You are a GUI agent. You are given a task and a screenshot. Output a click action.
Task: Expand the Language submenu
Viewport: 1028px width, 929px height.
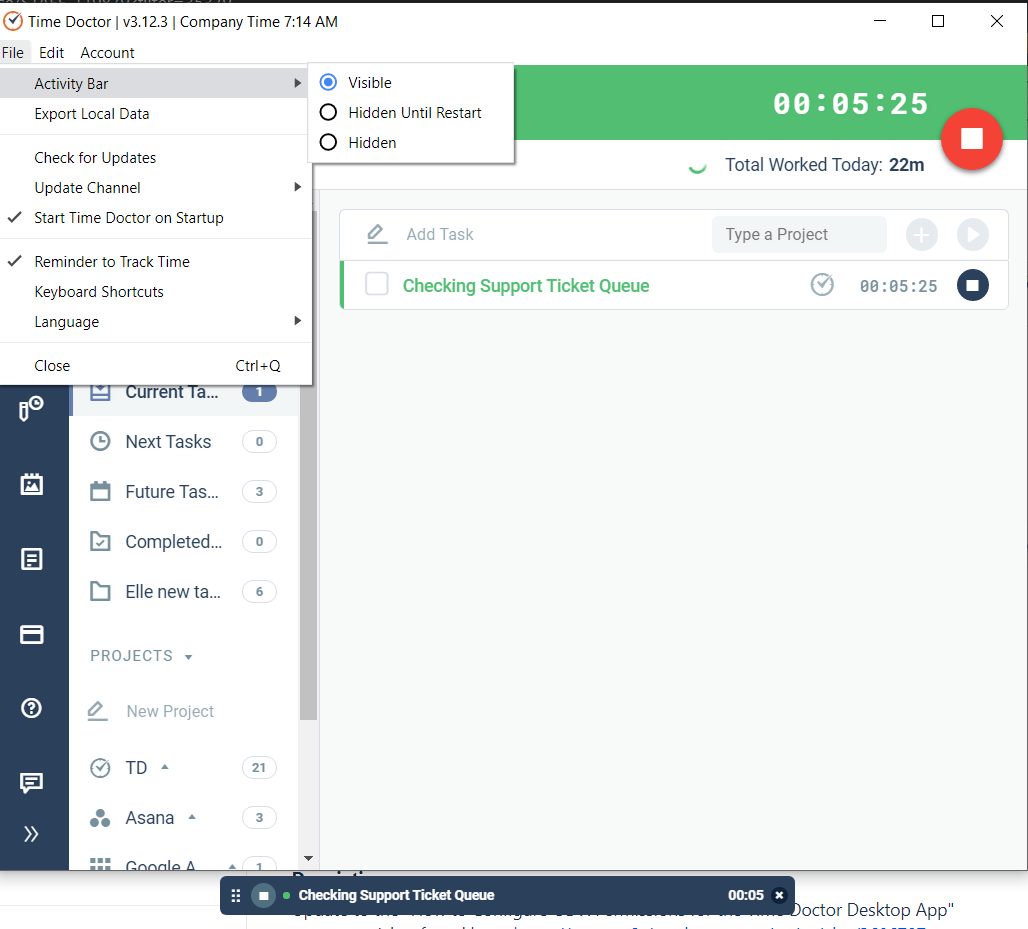click(x=155, y=321)
